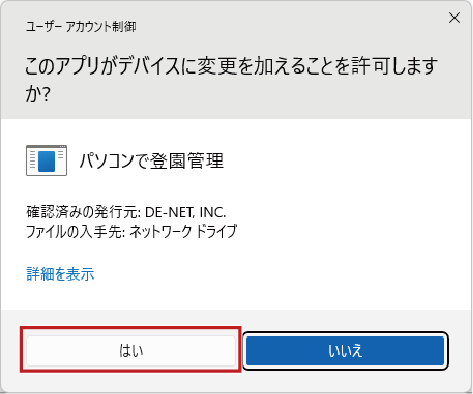The image size is (473, 394).
Task: Select the blue いいえ default button
Action: click(345, 350)
